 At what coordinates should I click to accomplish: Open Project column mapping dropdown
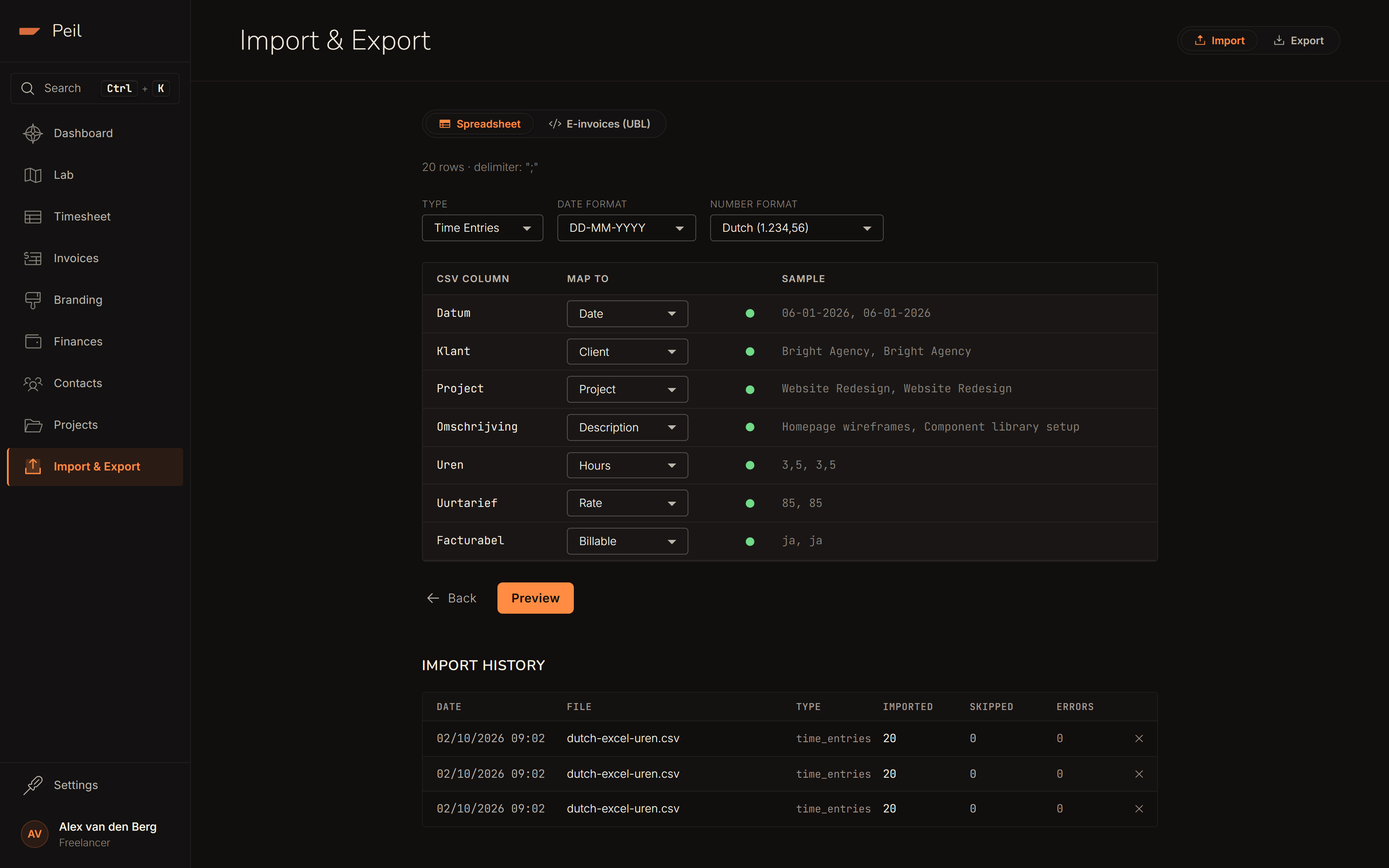627,389
